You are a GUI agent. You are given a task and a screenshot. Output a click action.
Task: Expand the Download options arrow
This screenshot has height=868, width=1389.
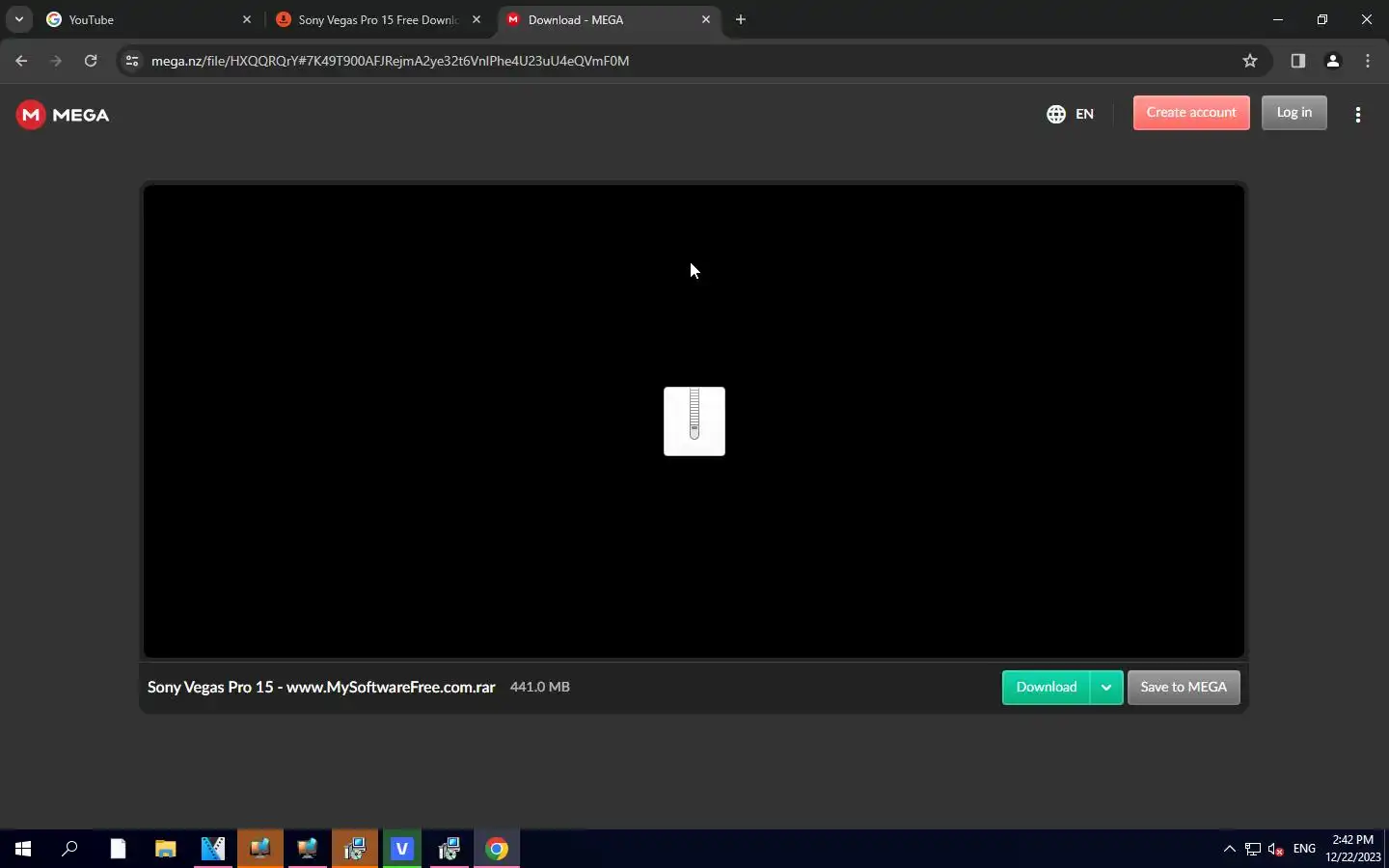click(x=1106, y=688)
